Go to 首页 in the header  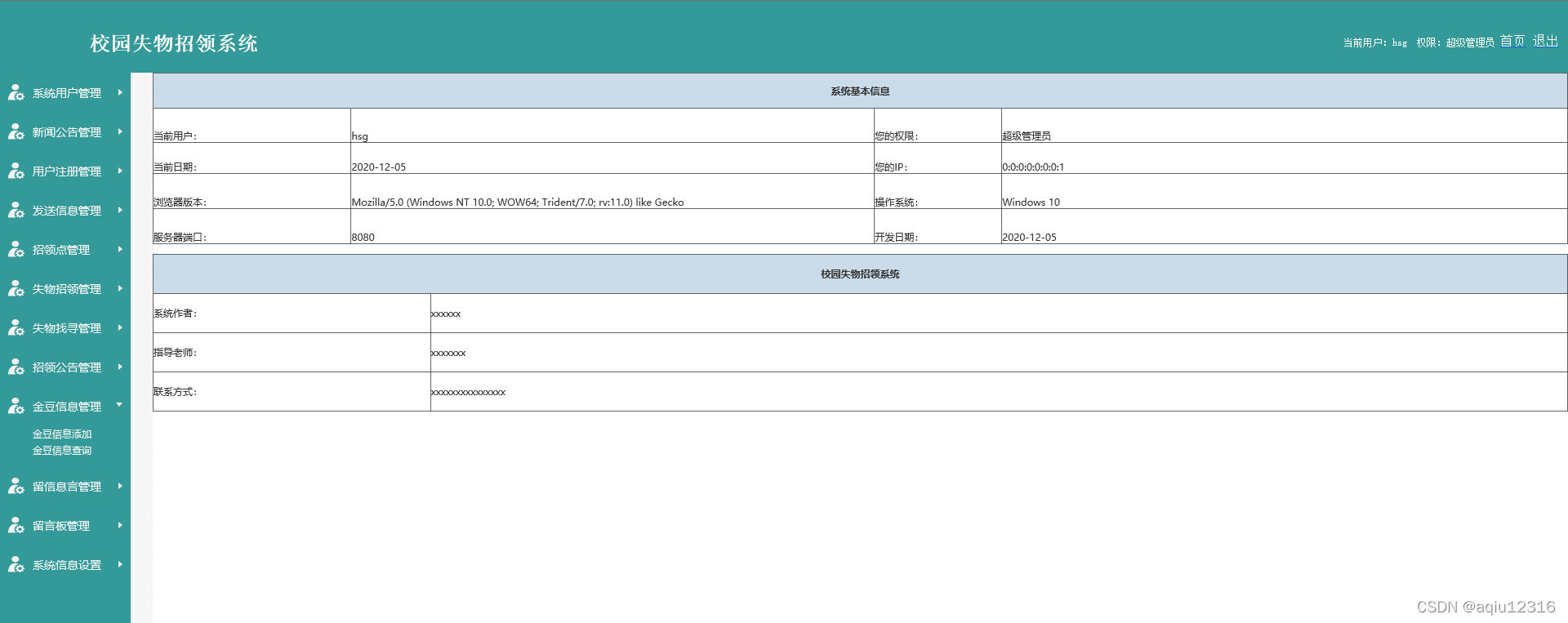pos(1512,41)
